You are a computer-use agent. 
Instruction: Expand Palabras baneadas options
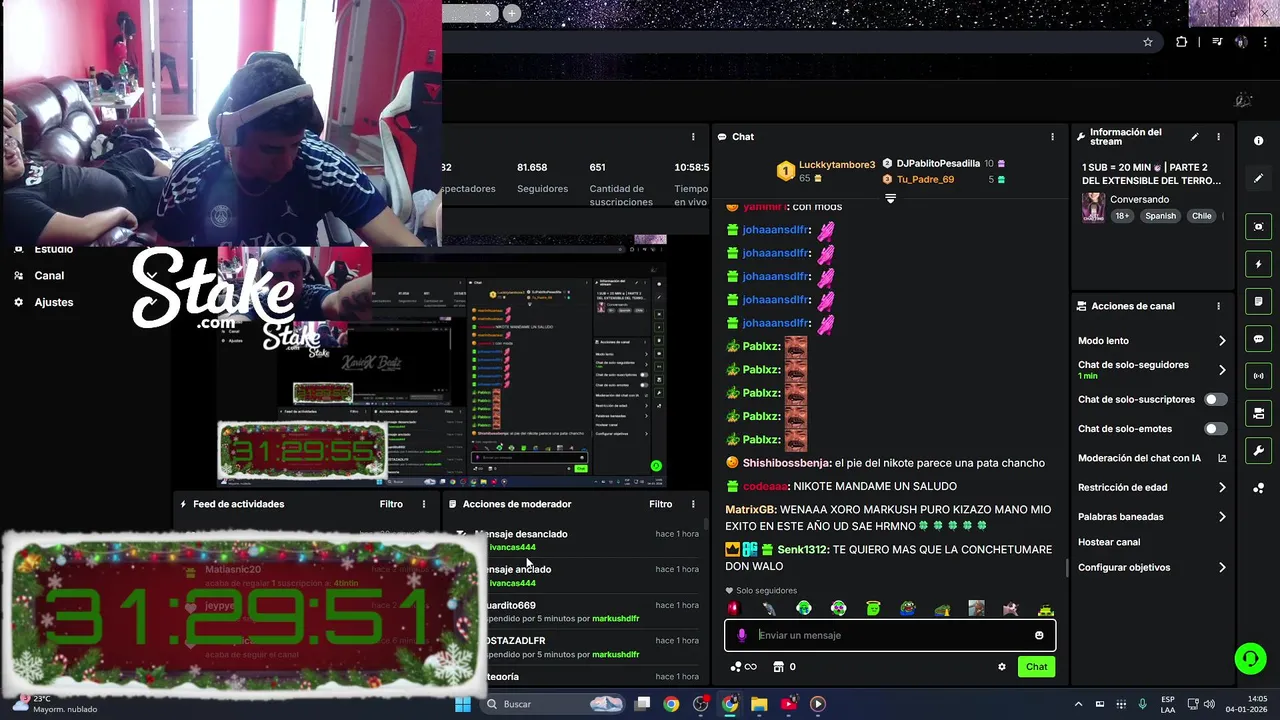[1222, 517]
